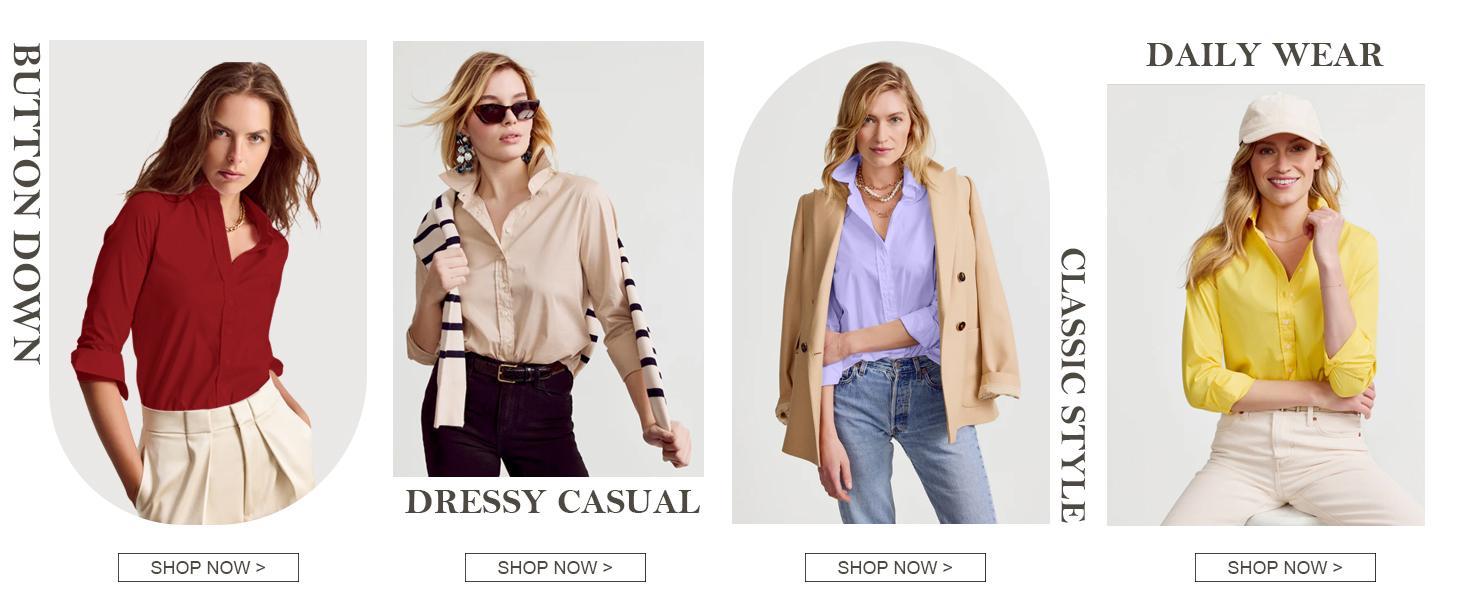Click the model's dark sunglasses

tap(505, 111)
